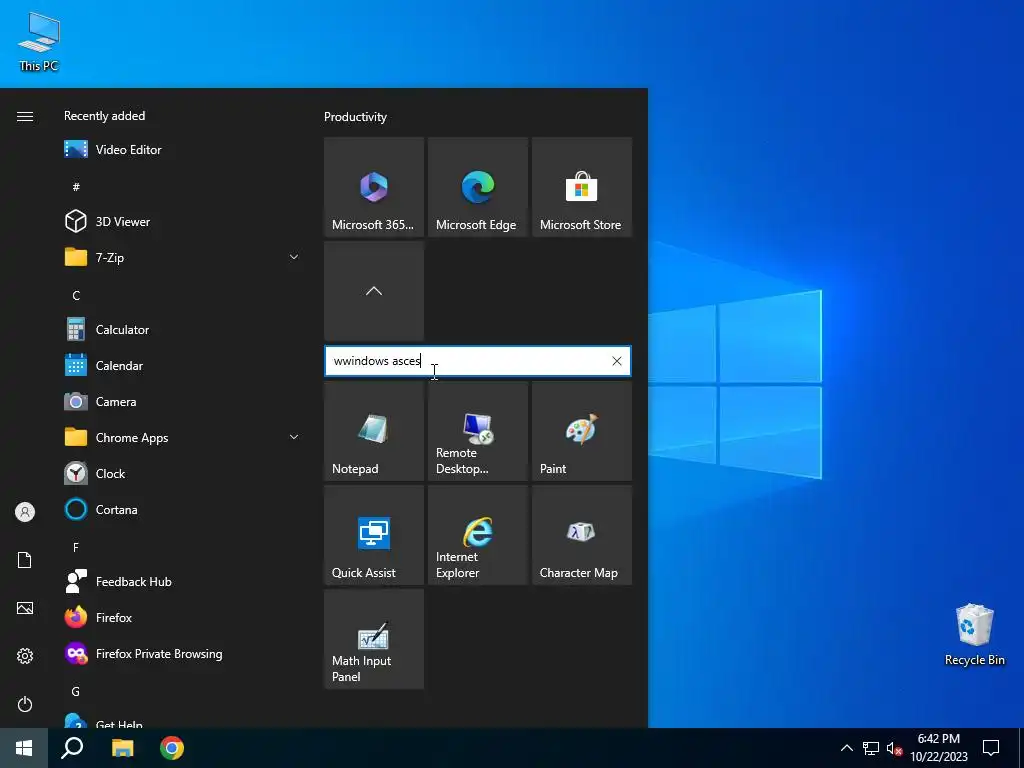Open the Clock app
1024x768 pixels.
tap(182, 473)
